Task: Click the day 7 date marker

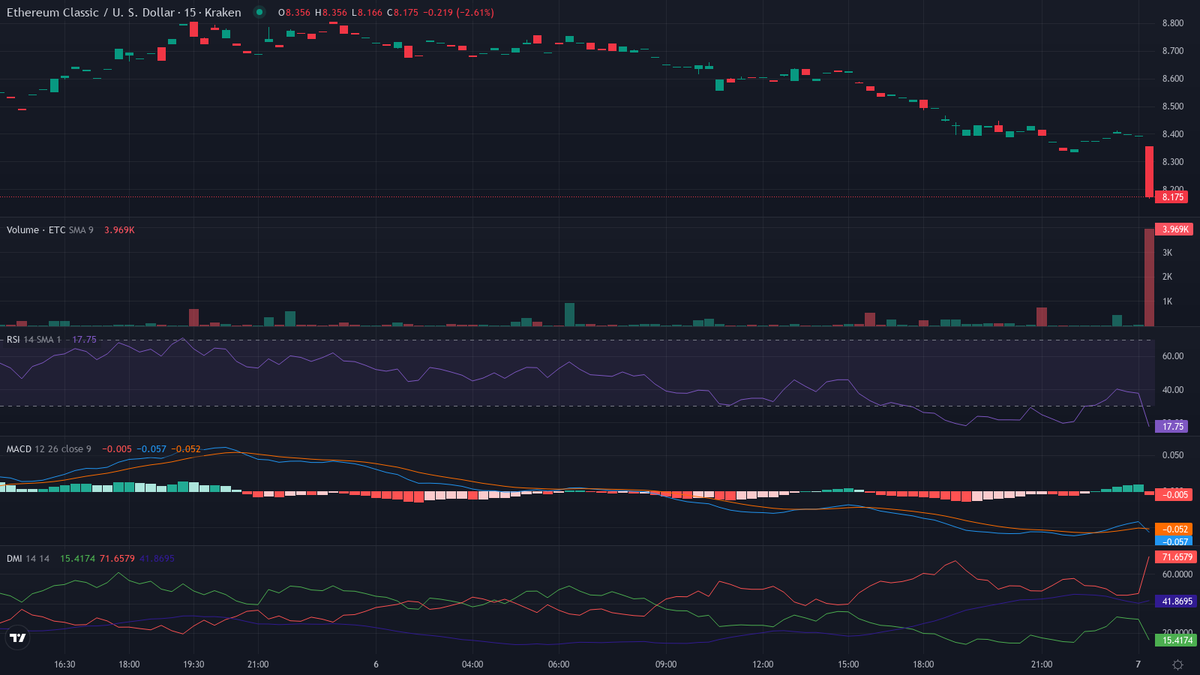Action: (x=1138, y=664)
